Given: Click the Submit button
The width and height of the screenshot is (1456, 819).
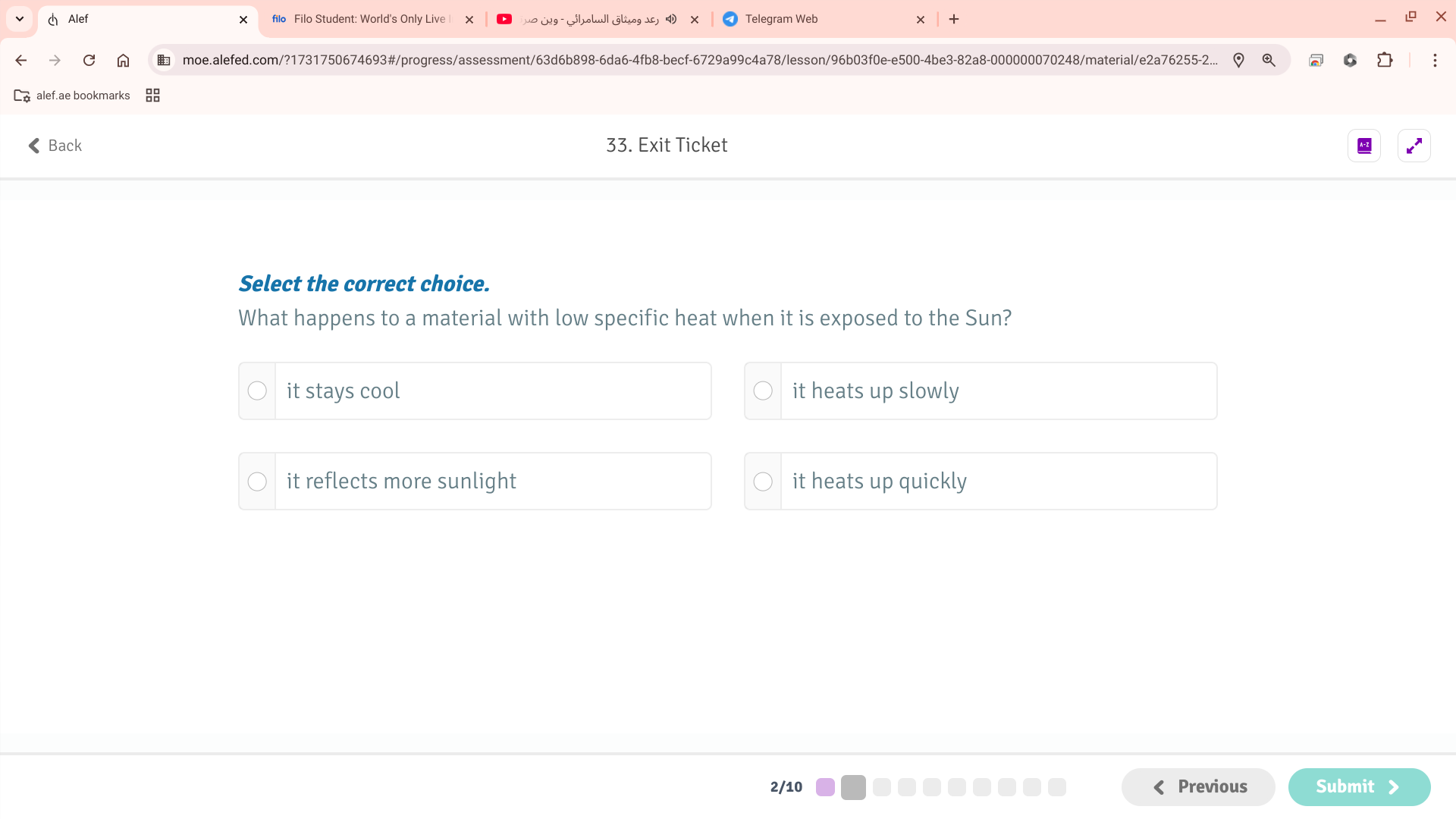Looking at the screenshot, I should point(1358,786).
